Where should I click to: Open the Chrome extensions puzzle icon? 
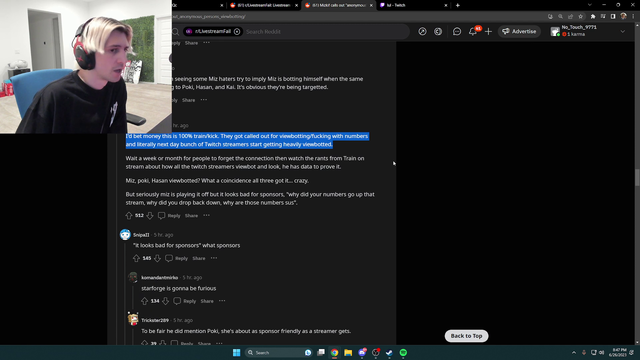(593, 16)
